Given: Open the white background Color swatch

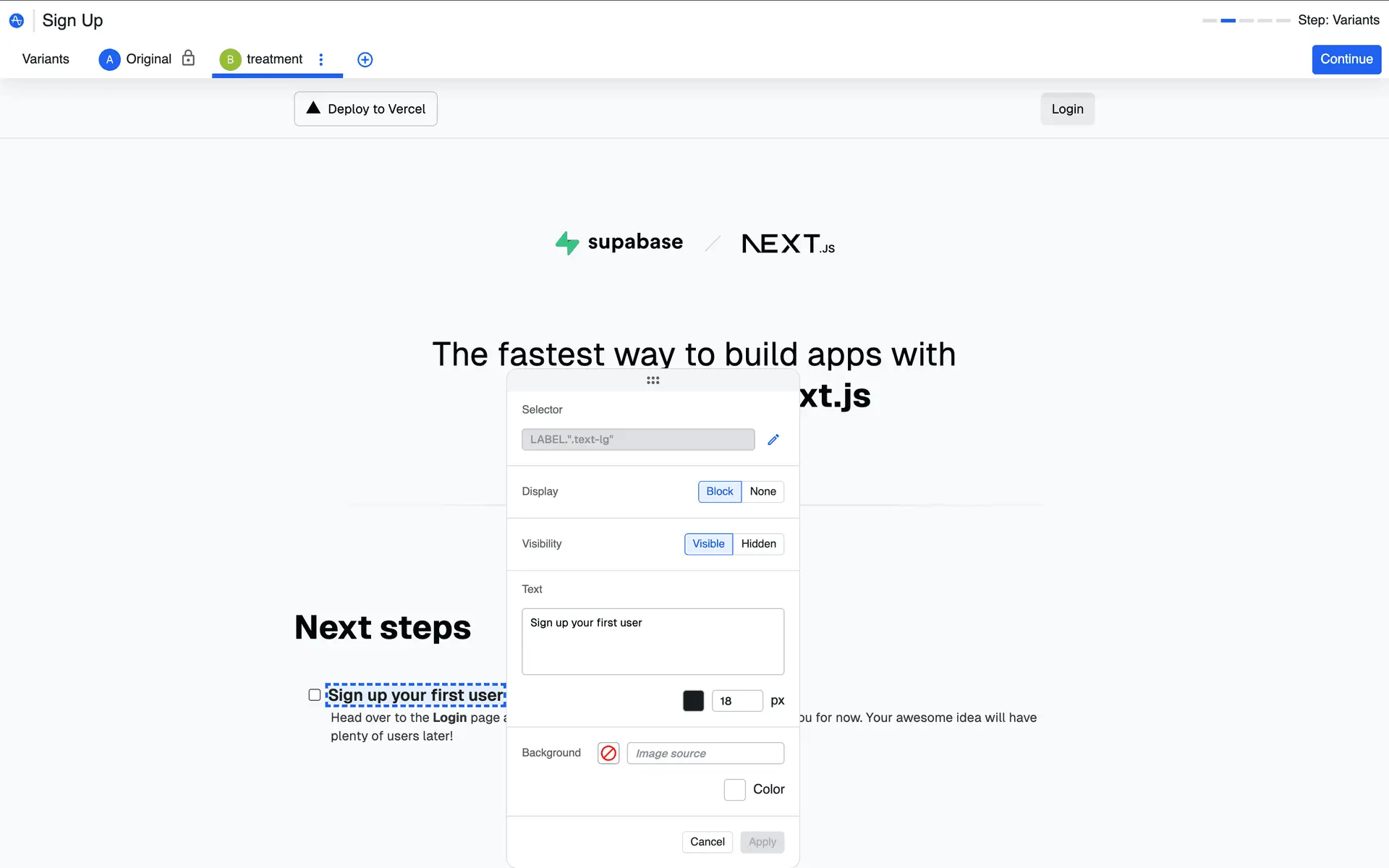Looking at the screenshot, I should point(734,790).
